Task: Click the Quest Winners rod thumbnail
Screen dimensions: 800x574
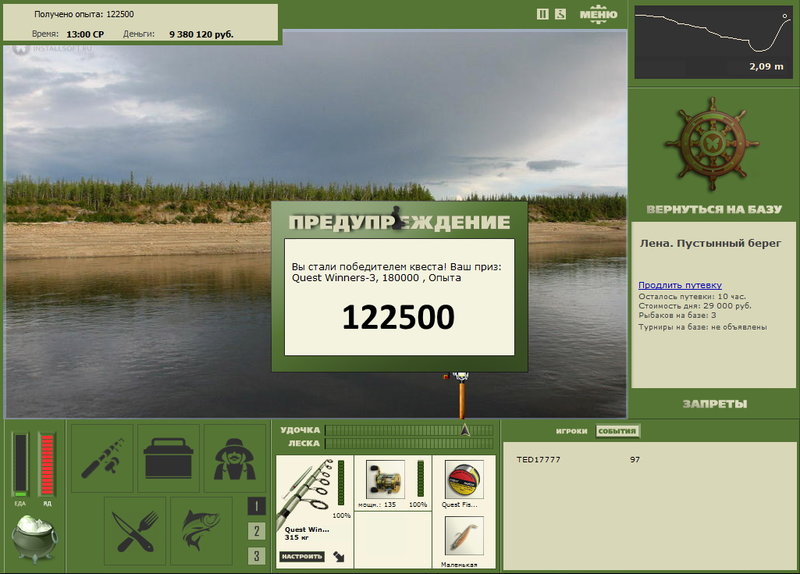Action: coord(304,492)
